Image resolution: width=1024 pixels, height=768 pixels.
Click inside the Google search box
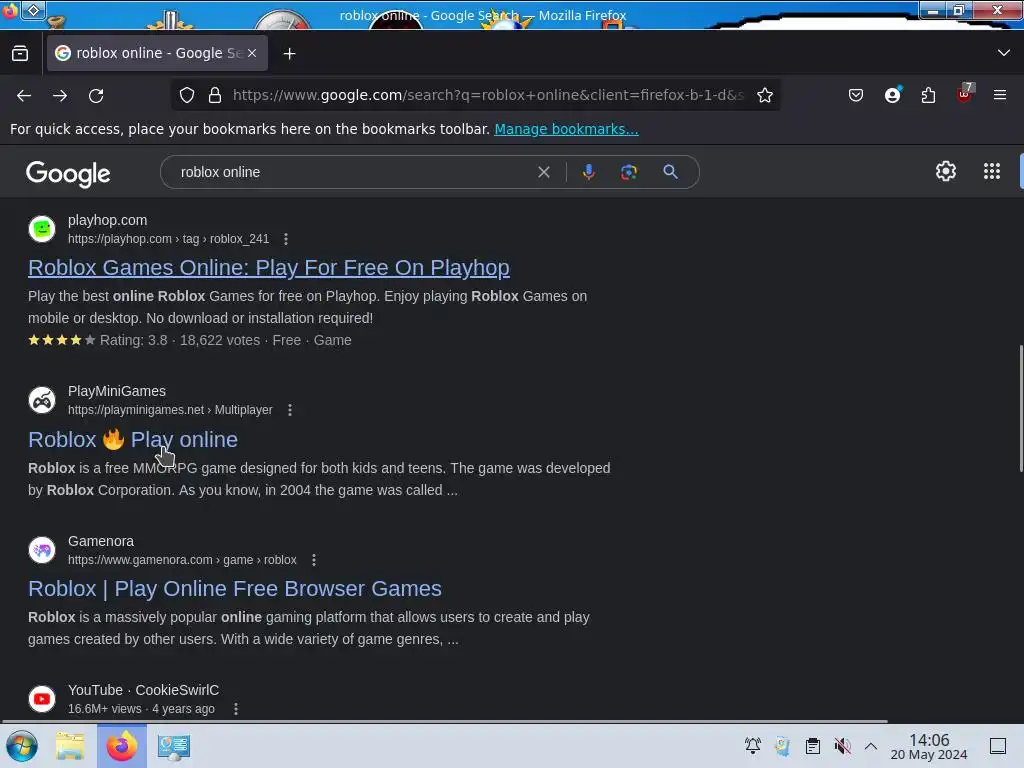click(353, 172)
